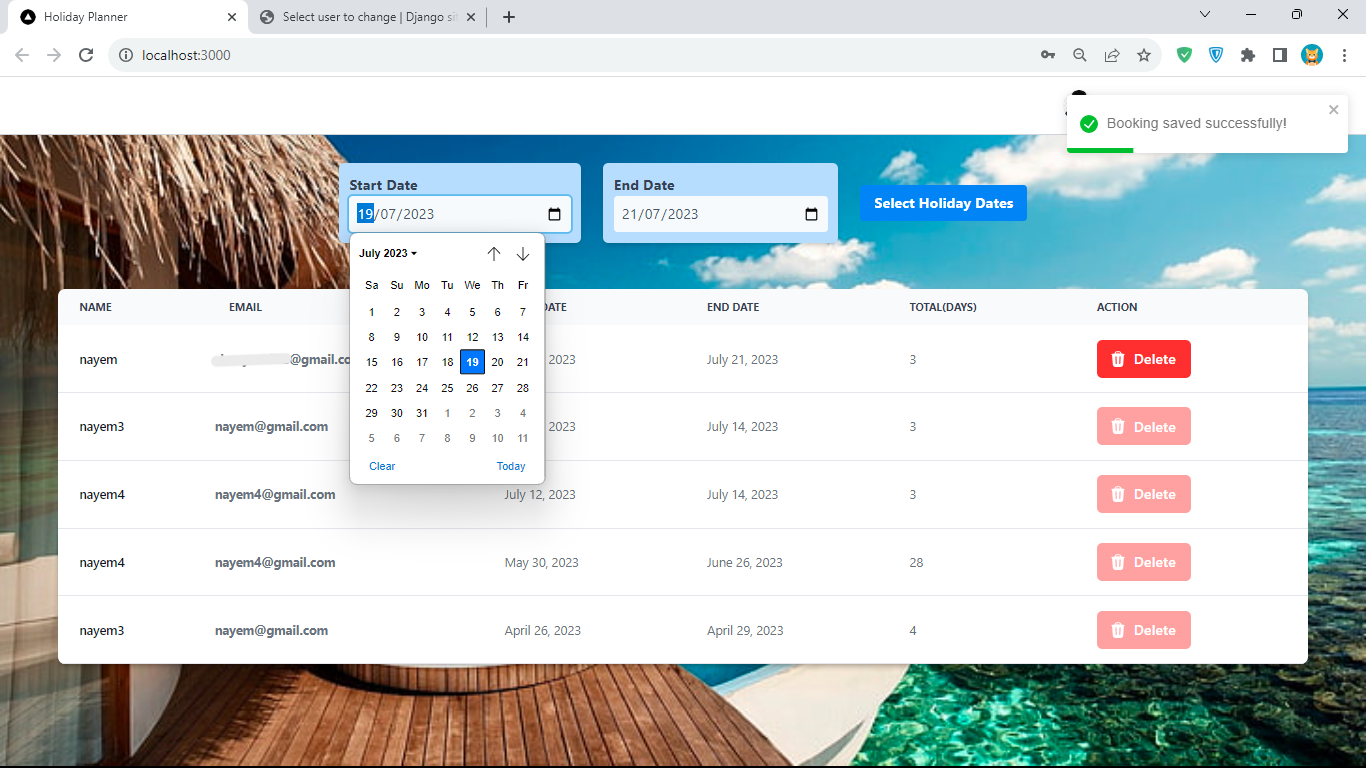The width and height of the screenshot is (1366, 768).
Task: Click the ACTION column header
Action: pos(1117,307)
